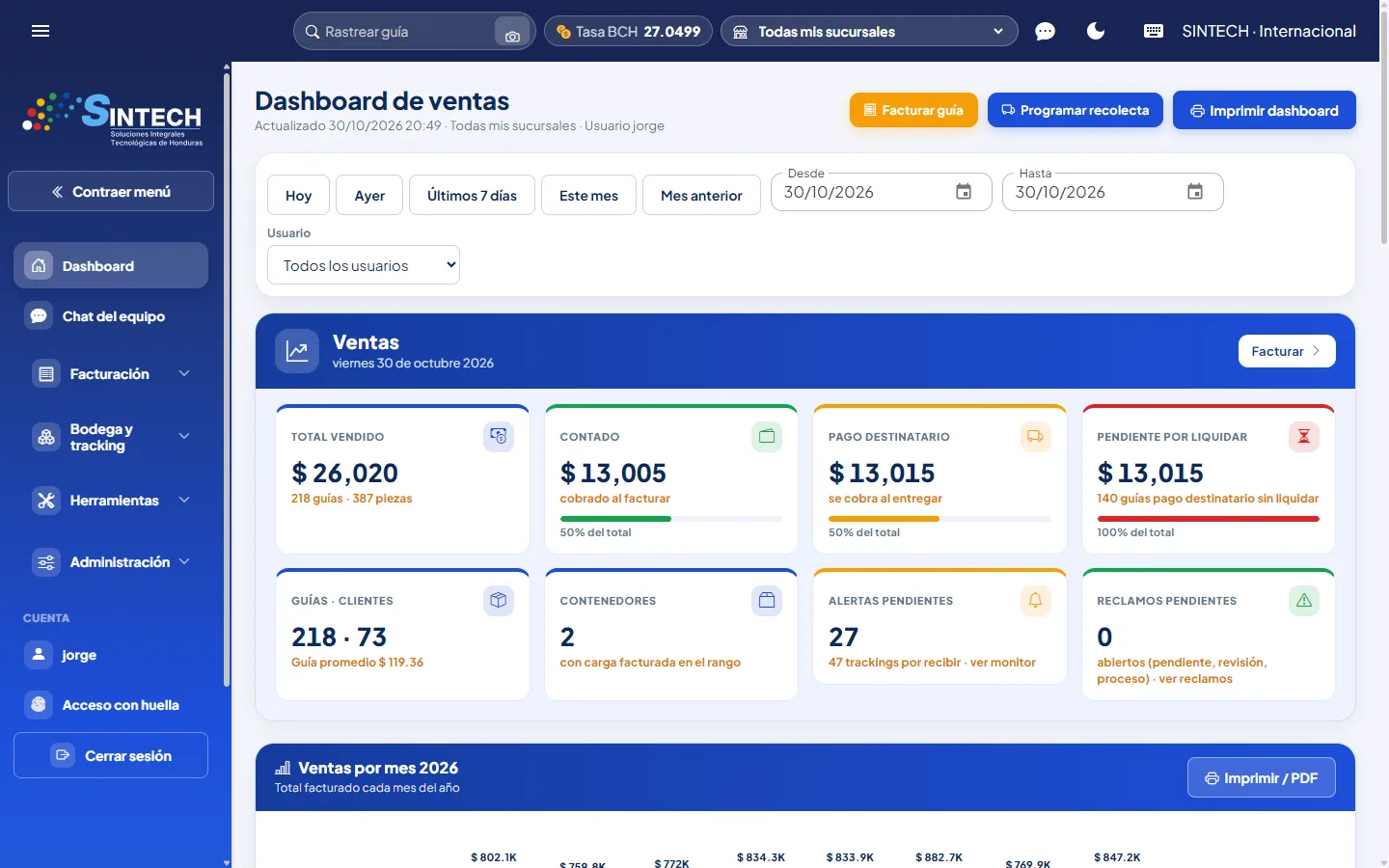Select the Últimos 7 días filter
This screenshot has height=868, width=1389.
(472, 195)
